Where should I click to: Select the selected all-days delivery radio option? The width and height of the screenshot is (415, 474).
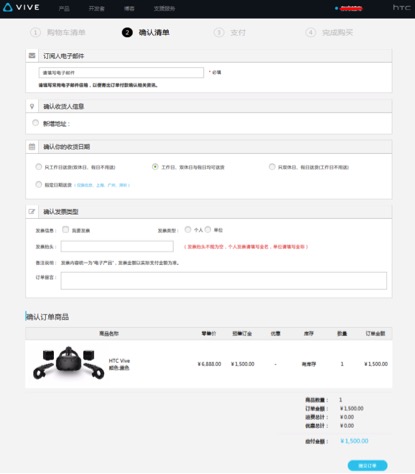click(x=155, y=166)
